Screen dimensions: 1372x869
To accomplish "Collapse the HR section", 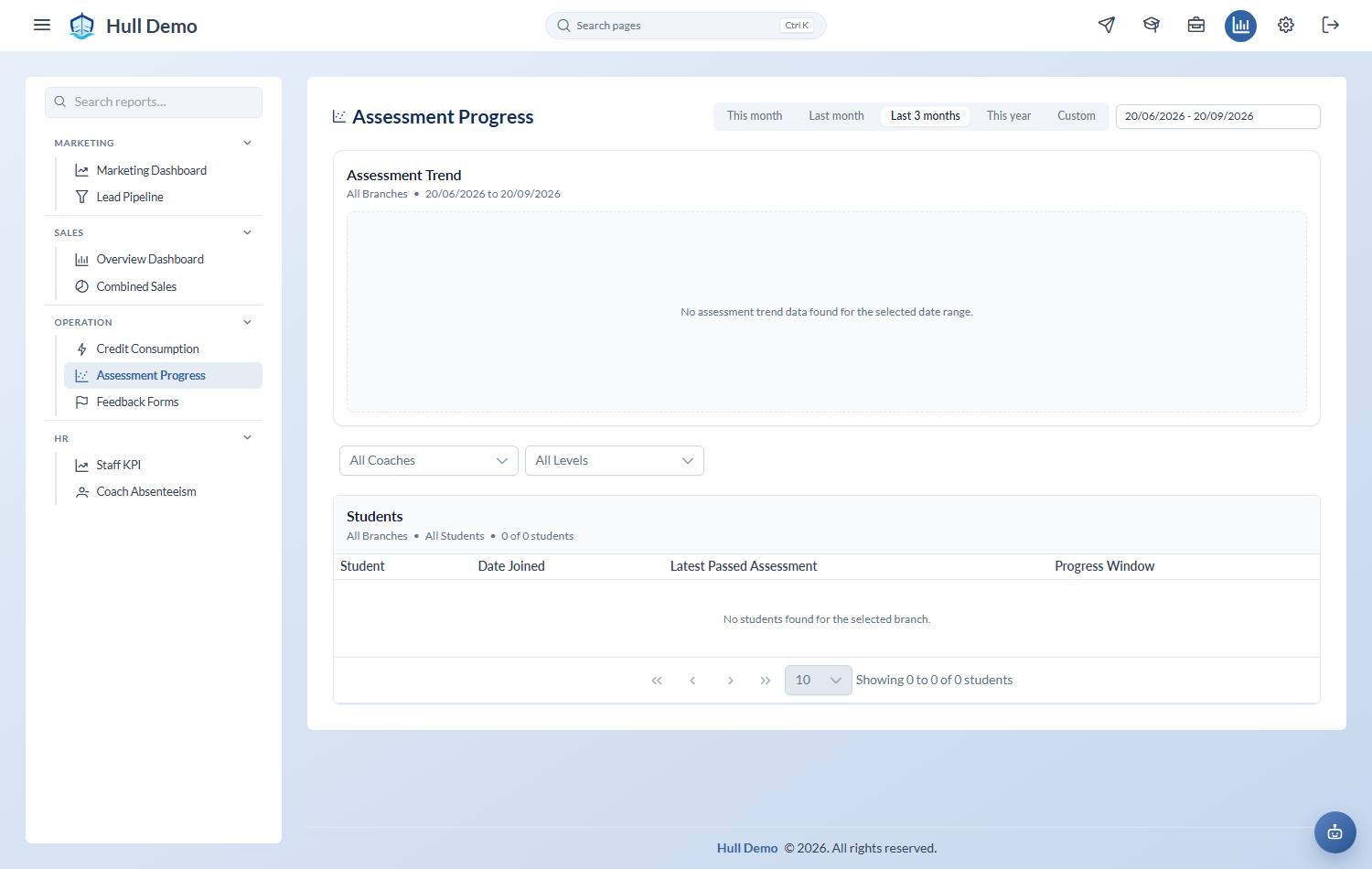I will [247, 437].
